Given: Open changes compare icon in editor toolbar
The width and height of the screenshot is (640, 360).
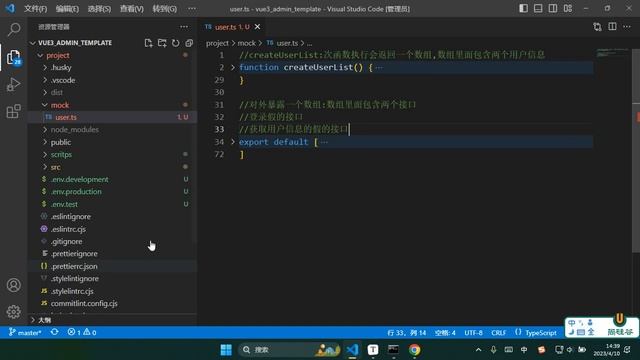Looking at the screenshot, I should pos(598,27).
